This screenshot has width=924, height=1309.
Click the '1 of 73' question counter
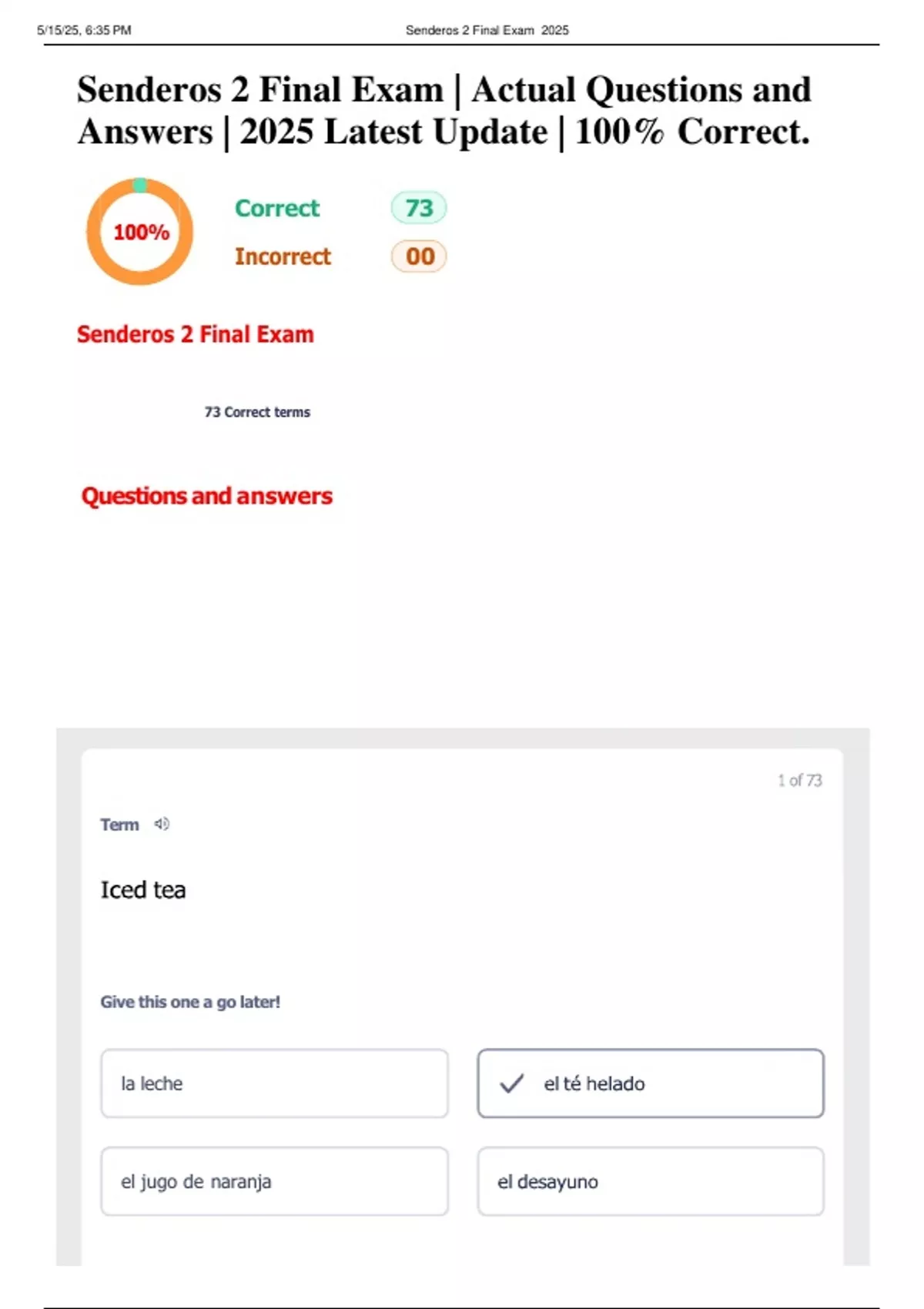click(x=799, y=780)
